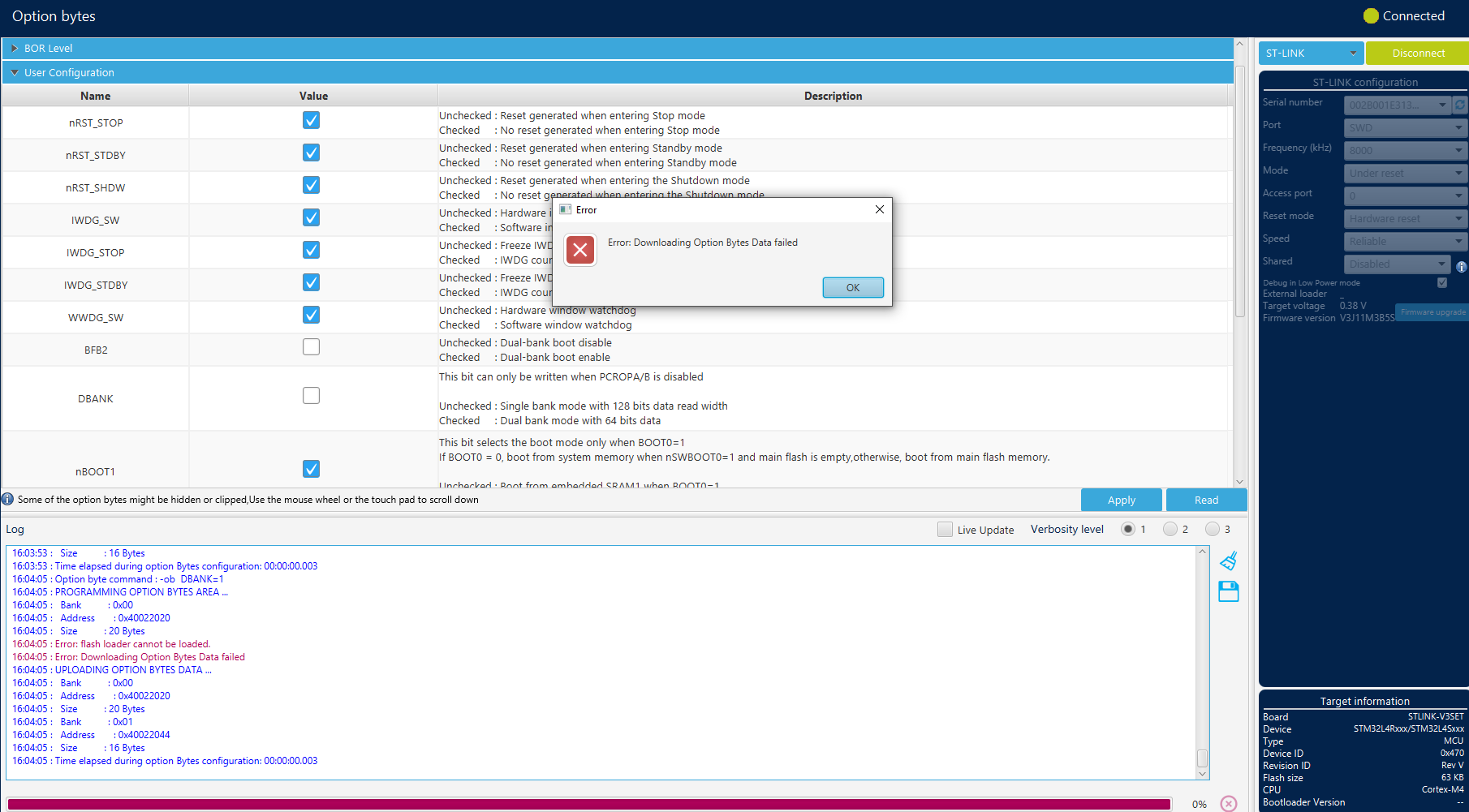Image resolution: width=1469 pixels, height=812 pixels.
Task: Open the Port dropdown showing SWD
Action: click(x=1404, y=127)
